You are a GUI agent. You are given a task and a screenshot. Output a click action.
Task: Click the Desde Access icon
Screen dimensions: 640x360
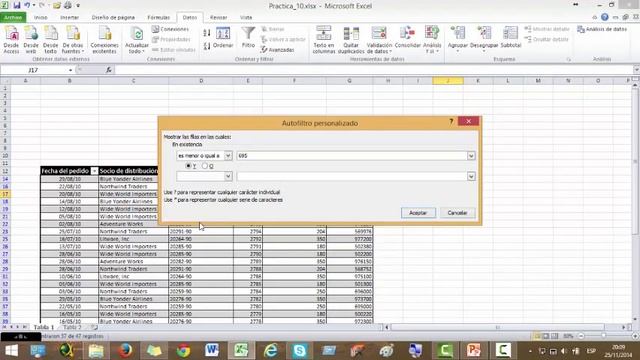(11, 40)
